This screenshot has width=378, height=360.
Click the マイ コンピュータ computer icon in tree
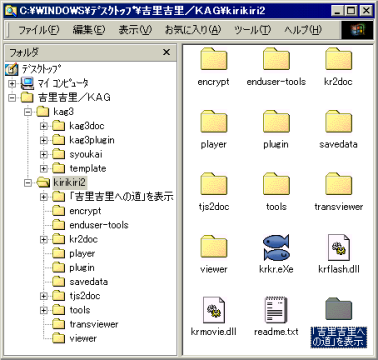(27, 83)
